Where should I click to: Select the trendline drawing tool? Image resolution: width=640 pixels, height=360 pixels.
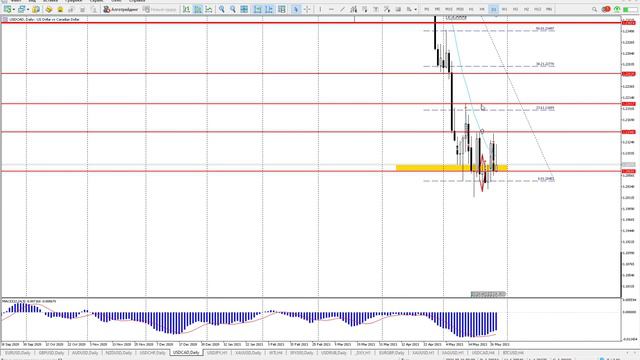coord(342,9)
